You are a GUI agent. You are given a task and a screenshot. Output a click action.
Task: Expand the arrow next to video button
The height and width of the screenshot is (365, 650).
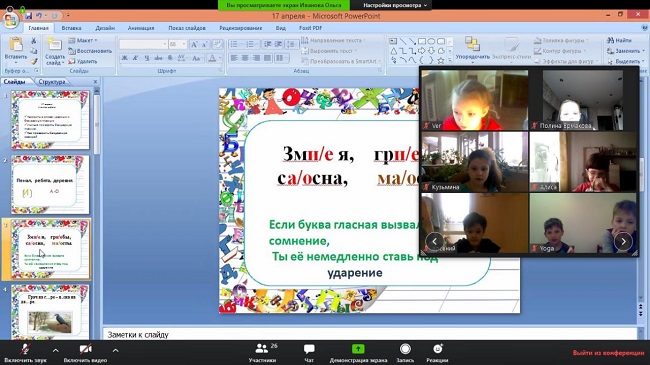[x=116, y=350]
